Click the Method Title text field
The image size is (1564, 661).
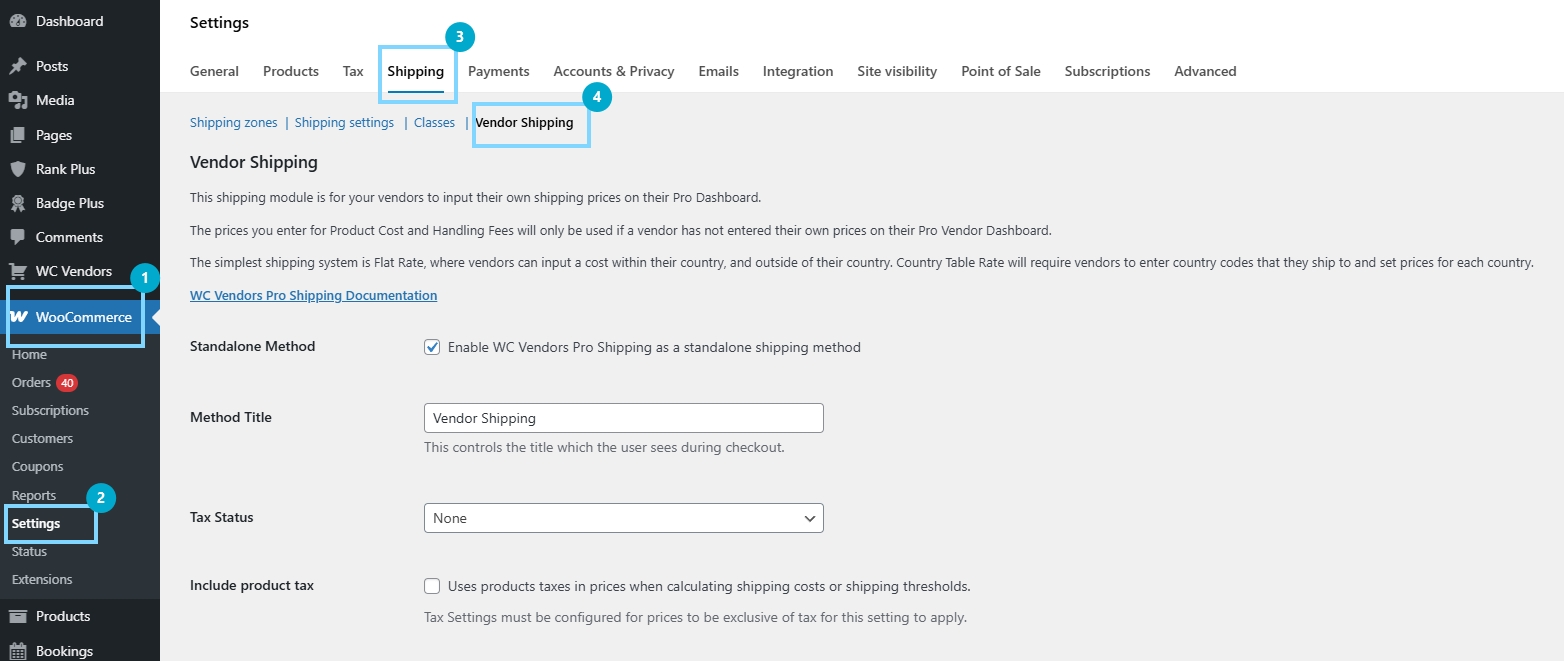tap(623, 418)
